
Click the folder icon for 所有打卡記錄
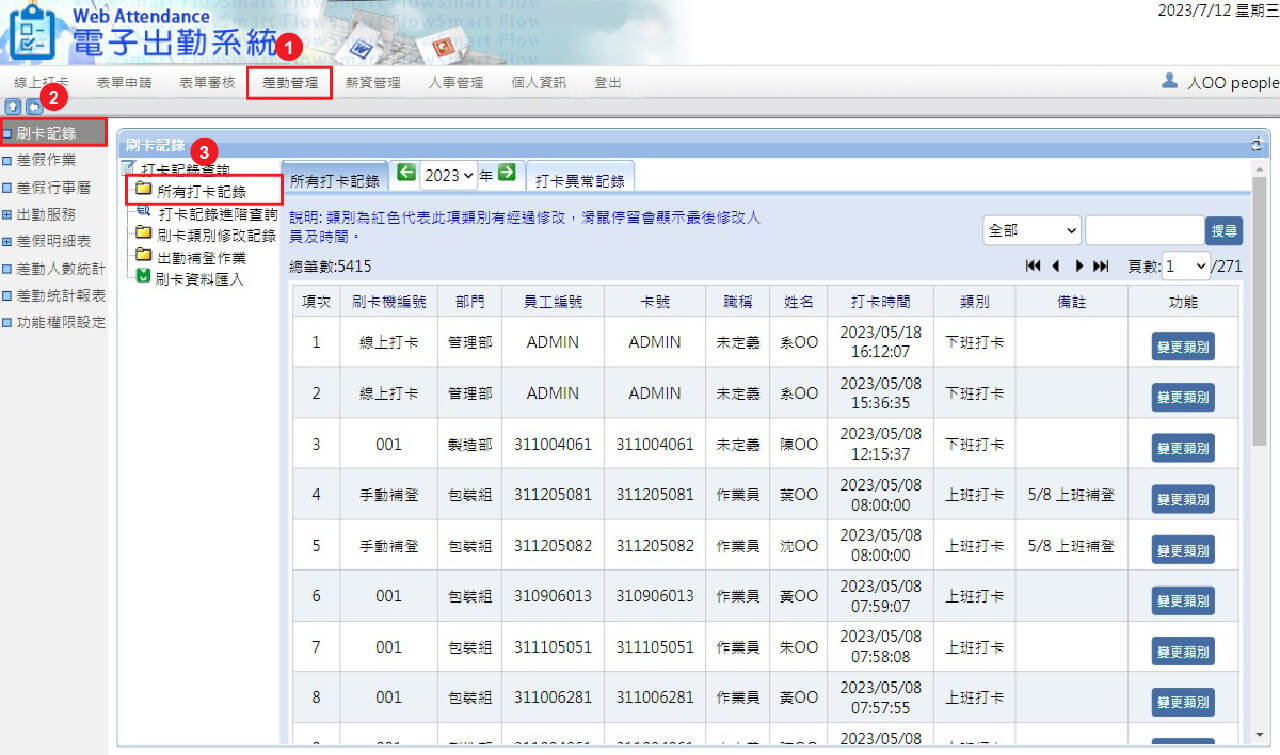pos(143,190)
